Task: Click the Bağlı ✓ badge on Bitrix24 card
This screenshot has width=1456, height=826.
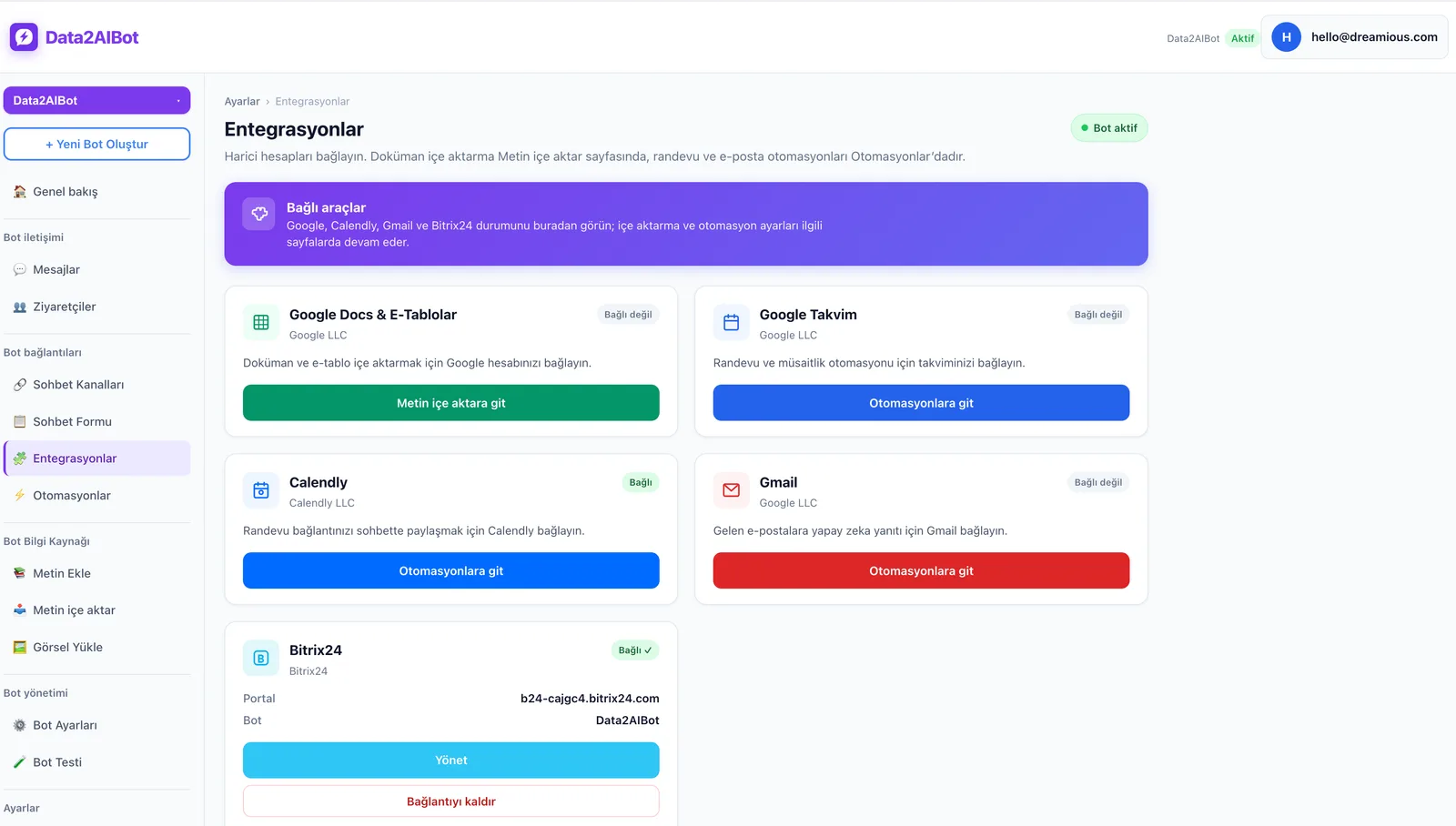Action: (635, 650)
